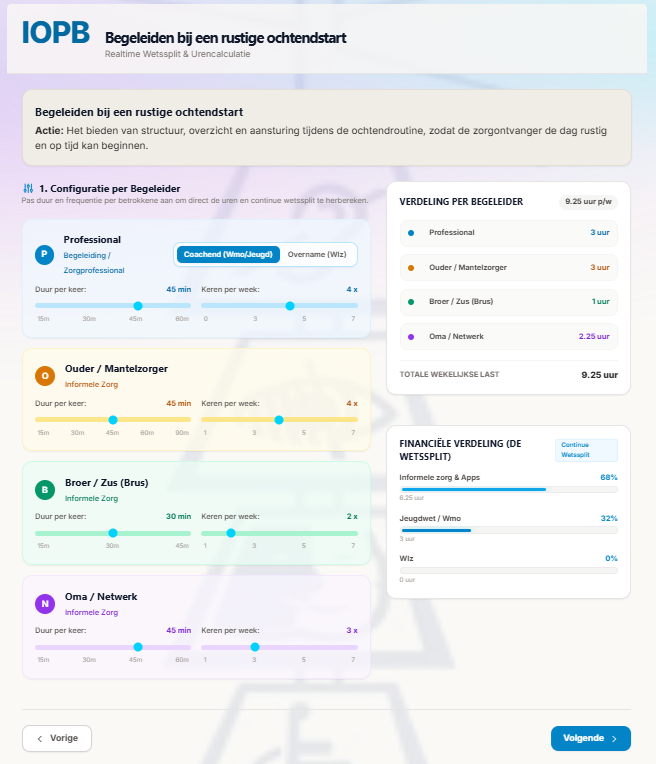The height and width of the screenshot is (764, 656).
Task: Click the Broer / Zus (Brus) row showing 1 uur
Action: click(x=508, y=302)
